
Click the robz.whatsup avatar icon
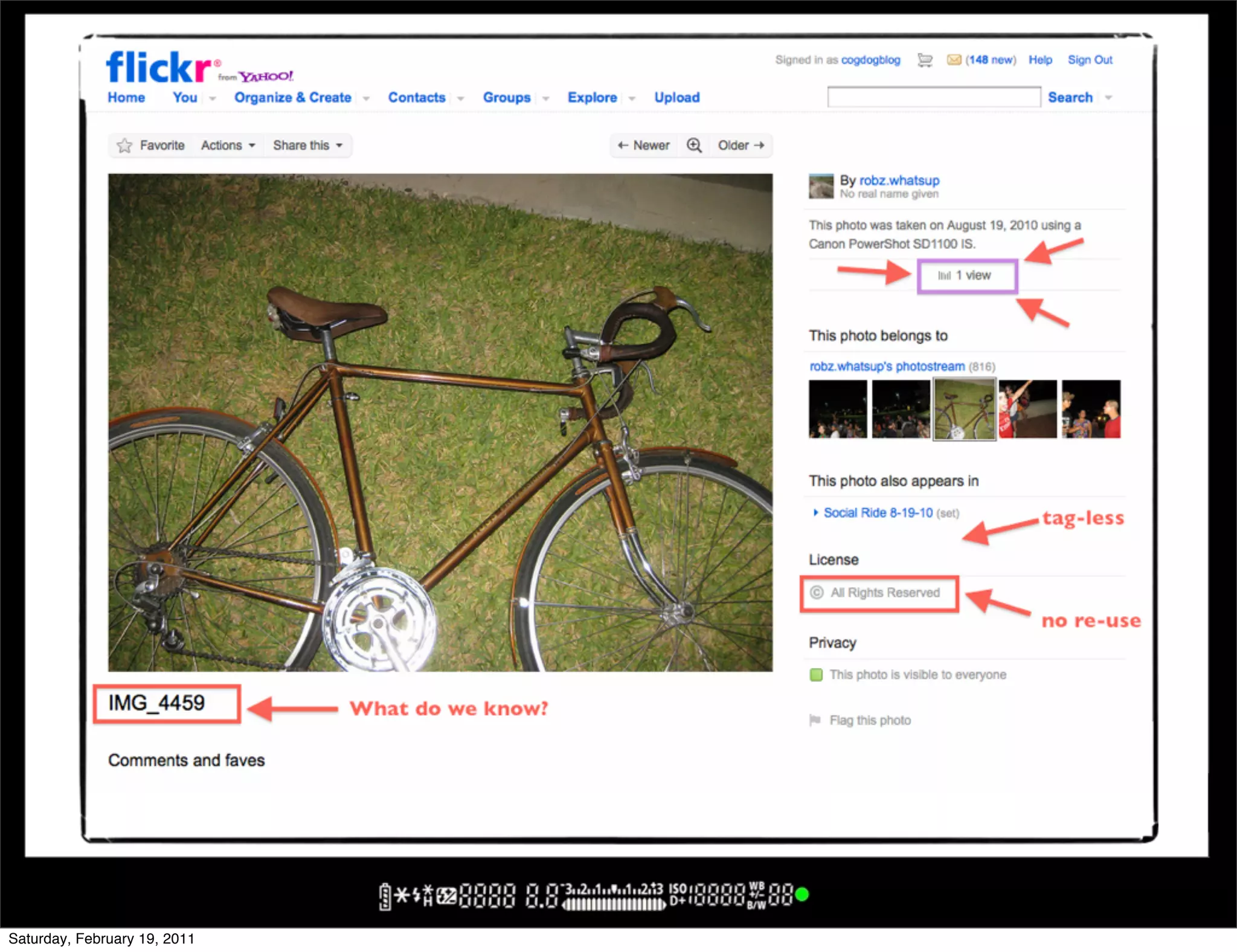821,186
